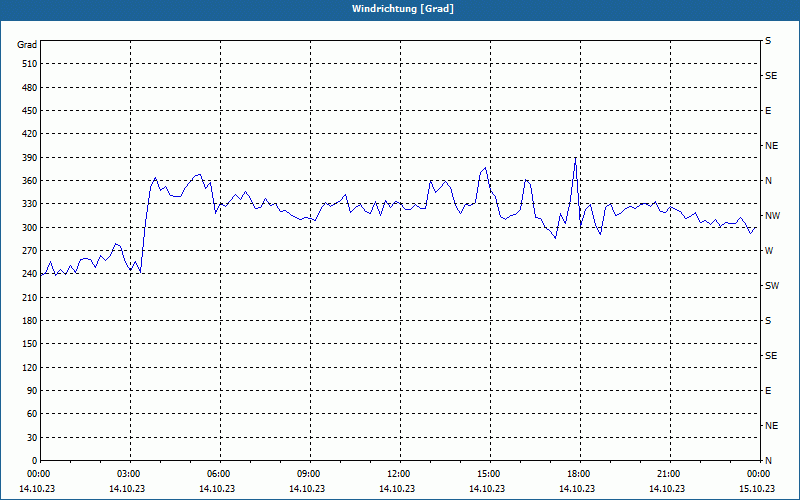Click the 21:00 time label
Viewport: 800px width, 500px height.
[668, 474]
